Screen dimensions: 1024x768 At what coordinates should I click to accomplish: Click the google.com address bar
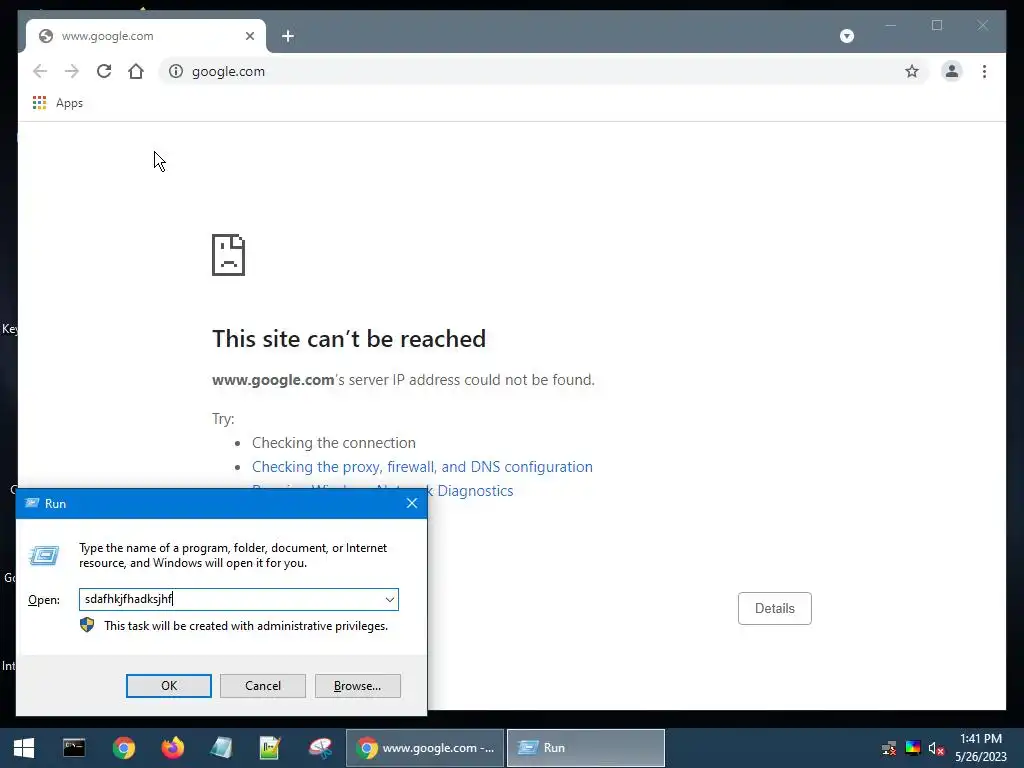[x=543, y=71]
